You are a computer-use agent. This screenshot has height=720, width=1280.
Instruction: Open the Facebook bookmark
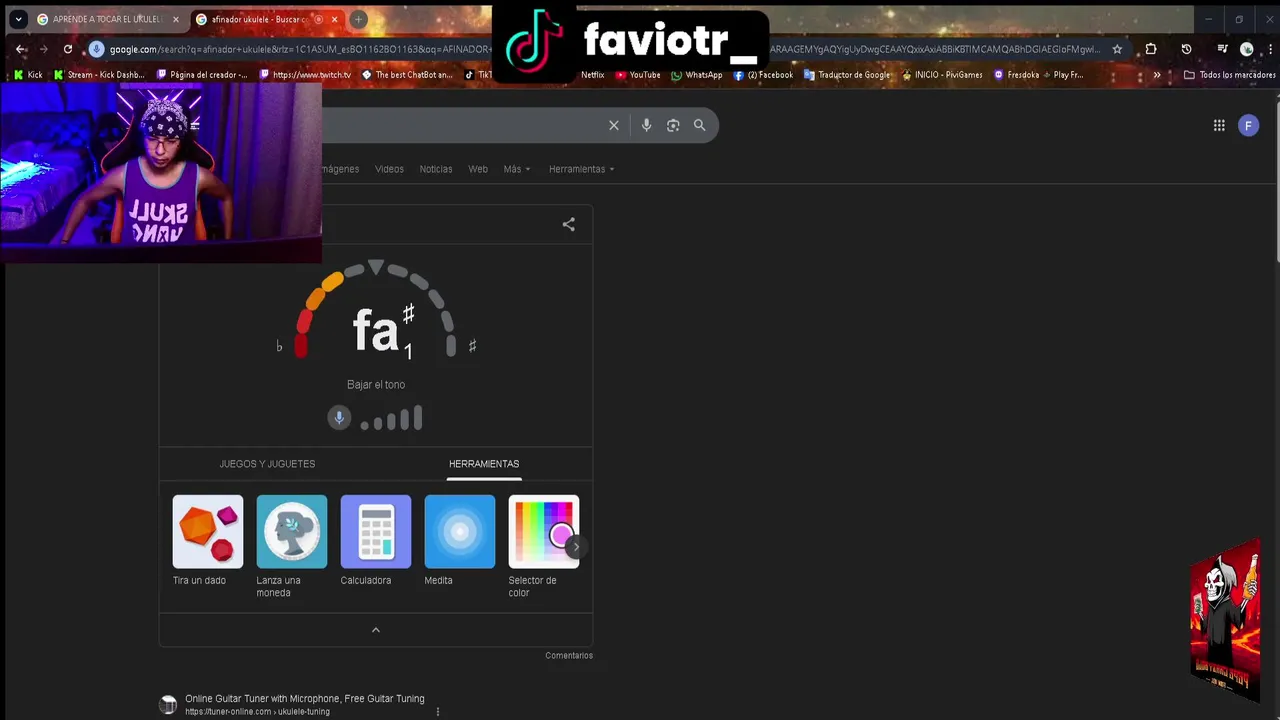[x=763, y=75]
